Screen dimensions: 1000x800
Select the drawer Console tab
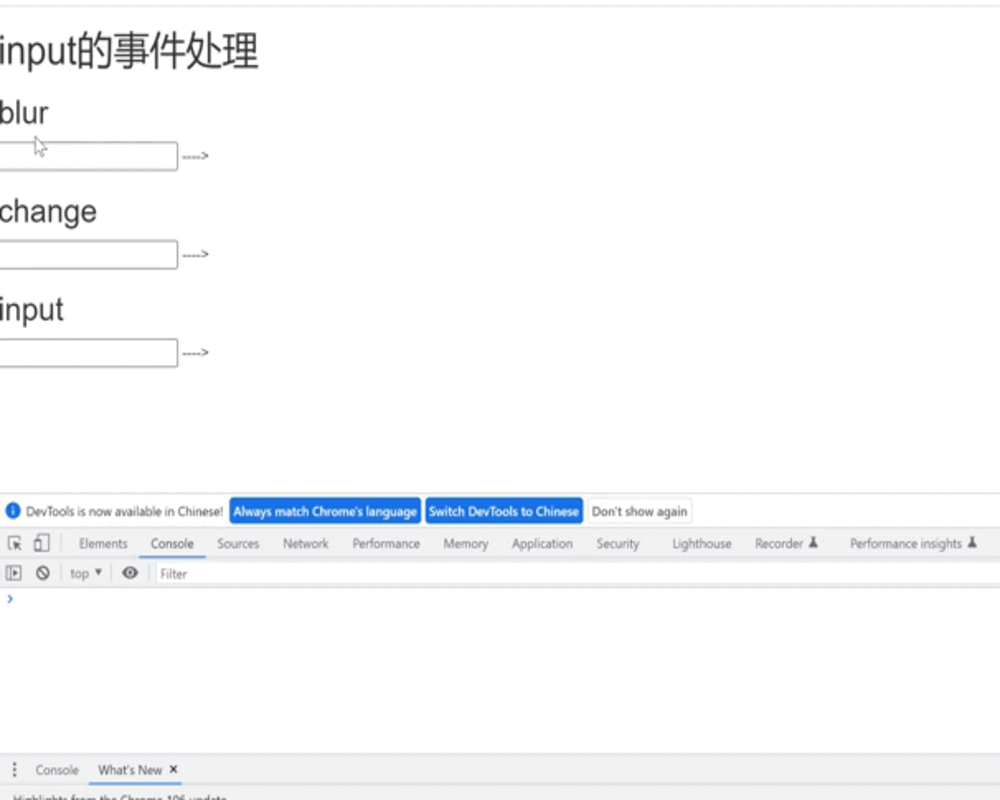point(57,770)
